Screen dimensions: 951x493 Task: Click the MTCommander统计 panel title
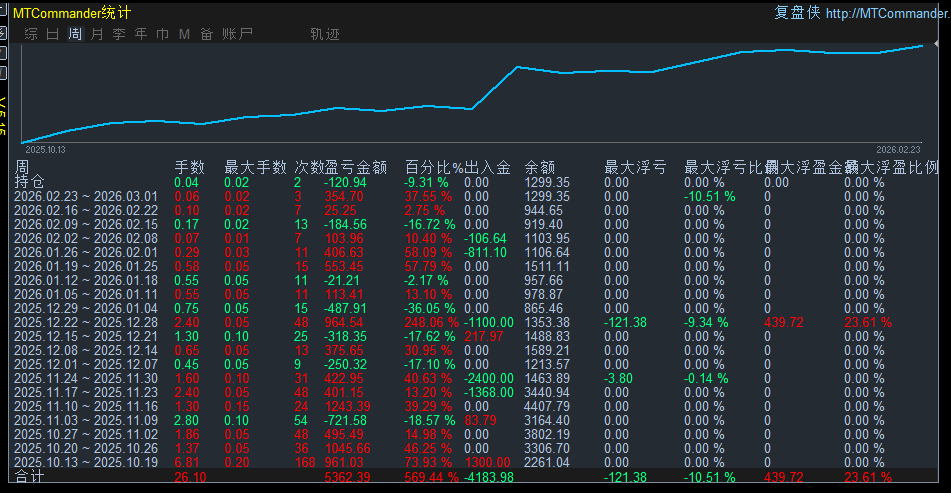pyautogui.click(x=72, y=13)
